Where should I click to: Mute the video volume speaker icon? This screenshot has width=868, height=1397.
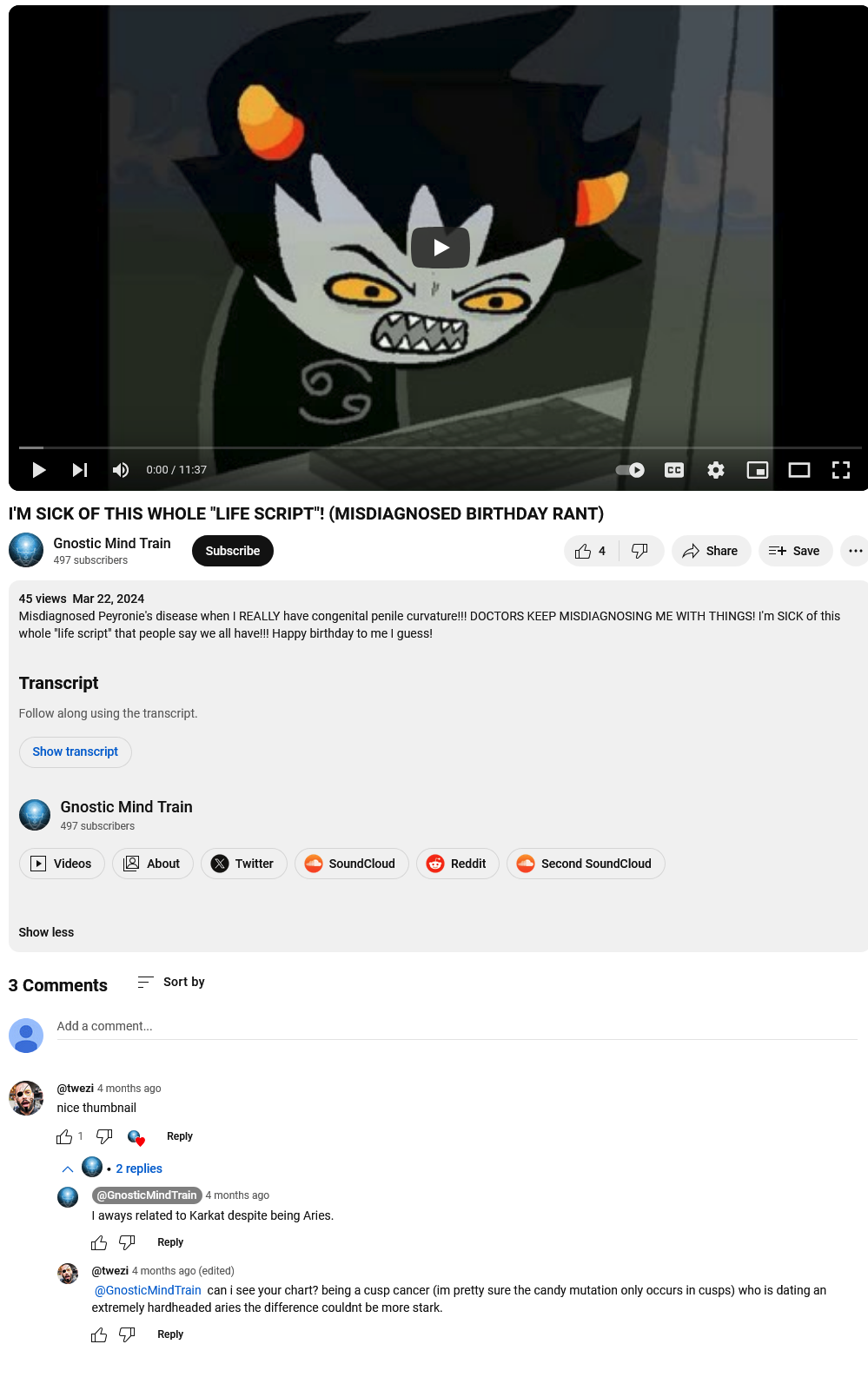121,470
